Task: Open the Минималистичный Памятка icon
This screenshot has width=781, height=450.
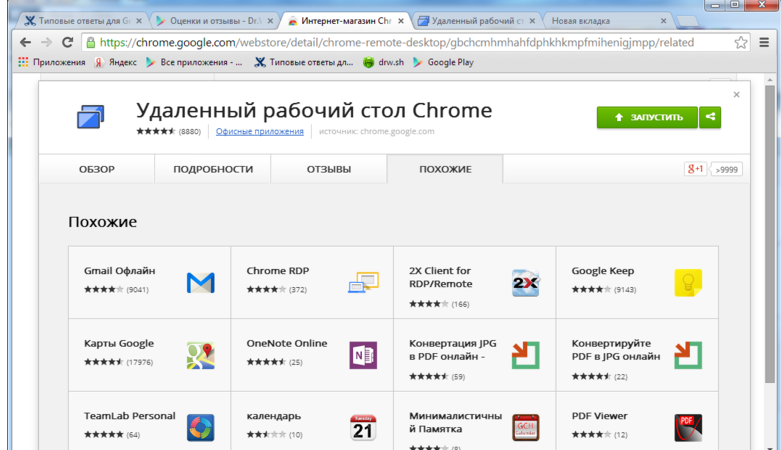Action: (x=525, y=428)
